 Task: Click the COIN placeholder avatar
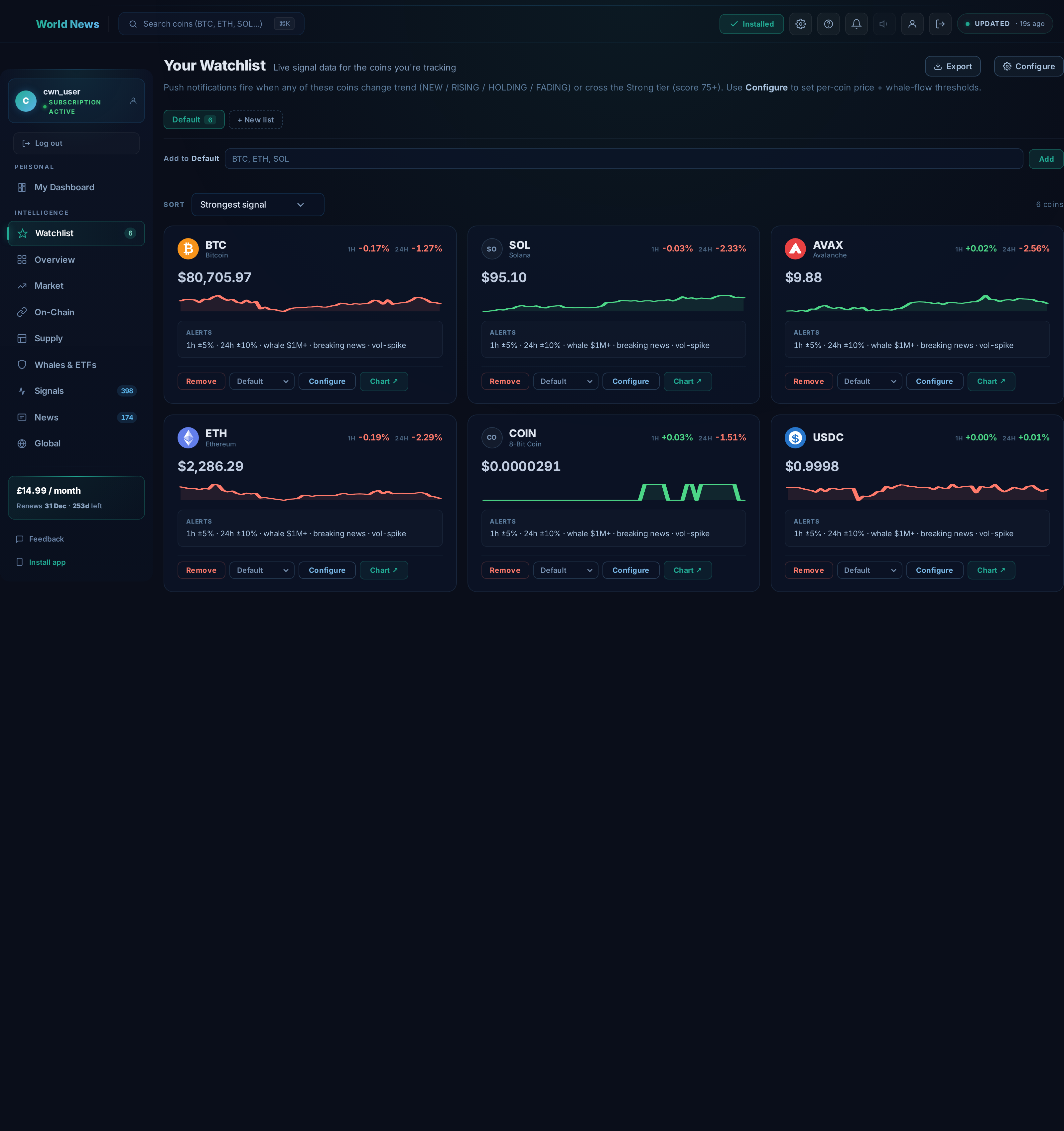pyautogui.click(x=492, y=437)
